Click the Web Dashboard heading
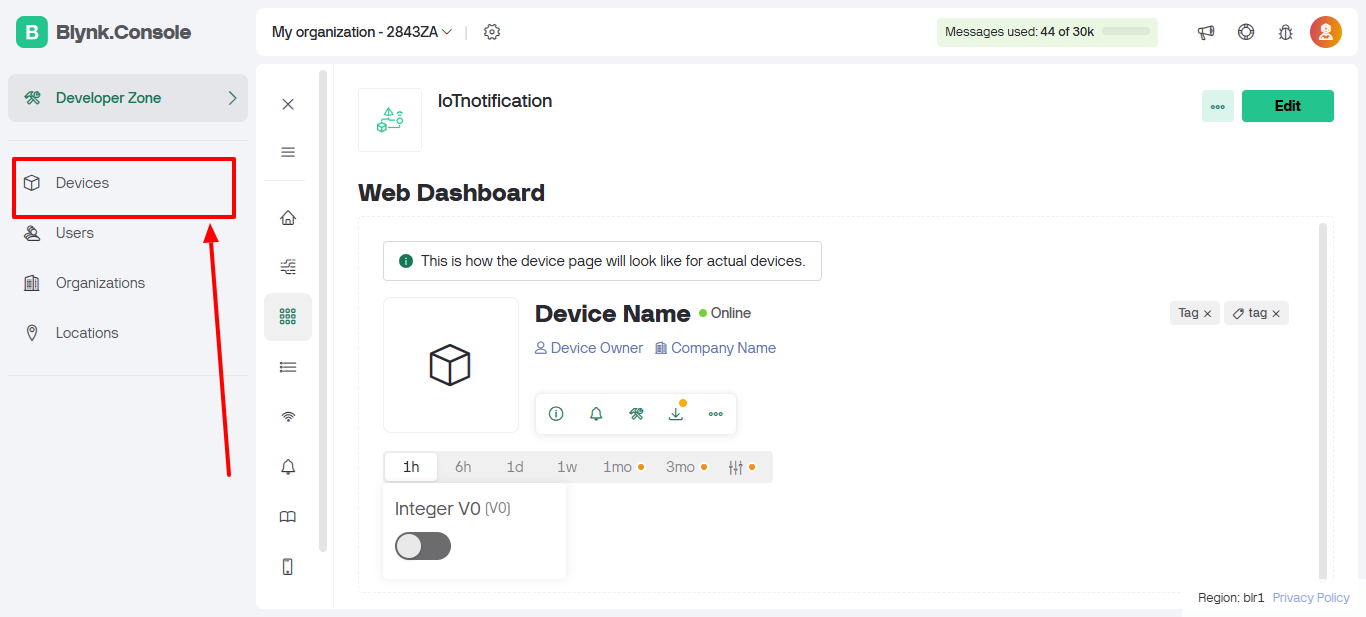Viewport: 1366px width, 617px height. 452,193
